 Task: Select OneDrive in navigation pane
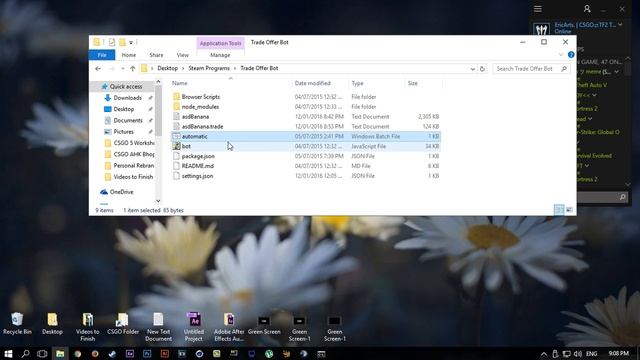point(122,192)
